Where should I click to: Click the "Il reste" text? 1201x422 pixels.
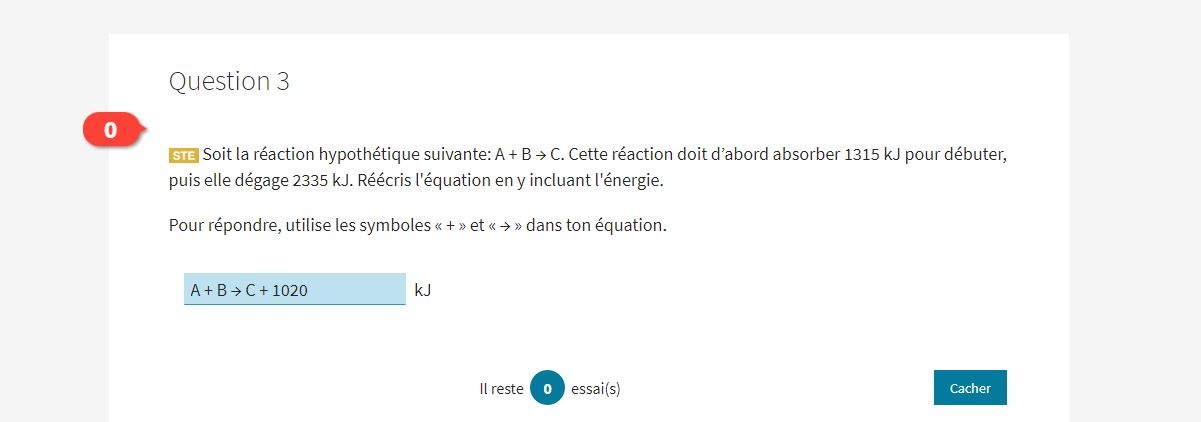[x=501, y=388]
